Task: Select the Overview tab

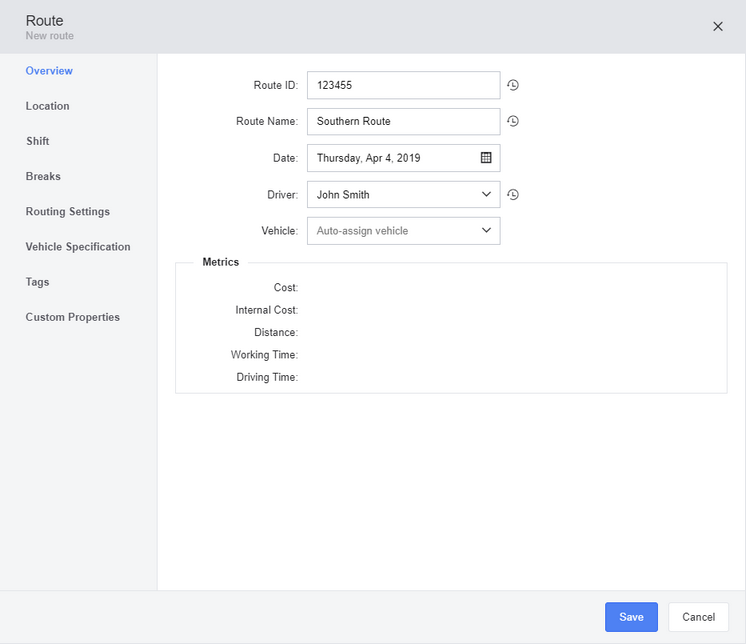Action: coord(49,71)
